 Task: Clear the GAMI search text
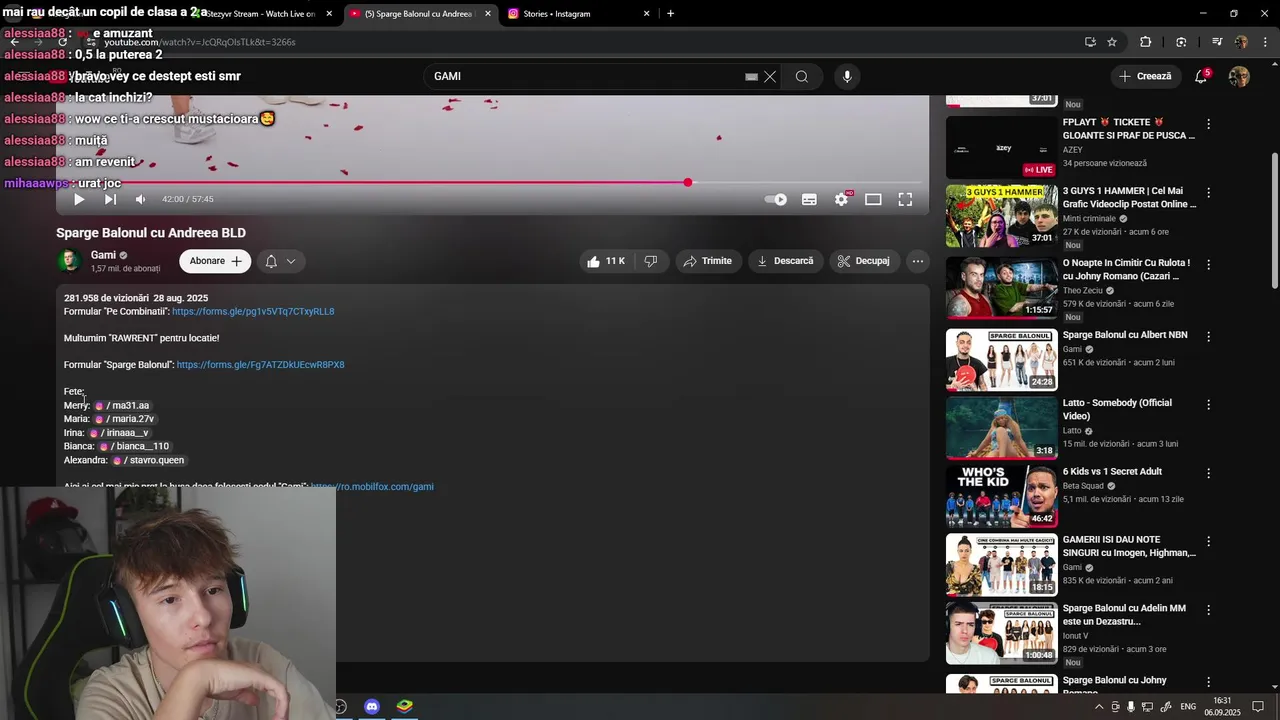(x=770, y=76)
